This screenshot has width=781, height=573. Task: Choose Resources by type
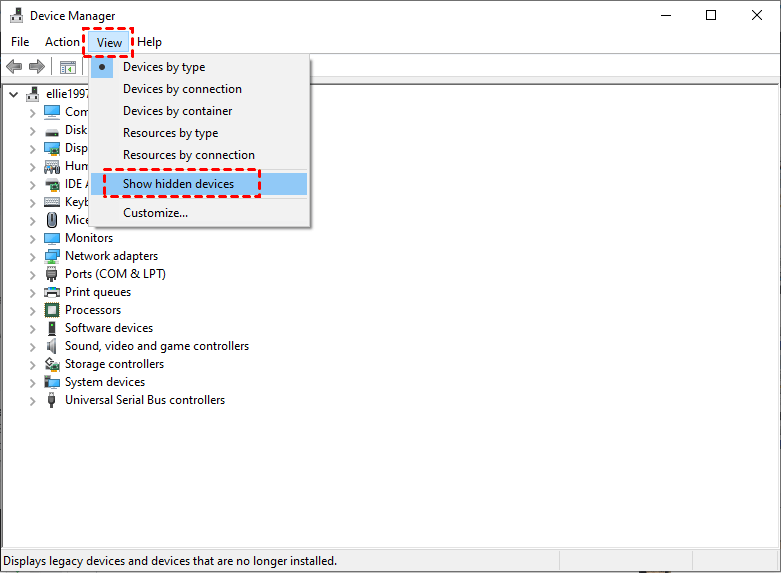(x=199, y=133)
